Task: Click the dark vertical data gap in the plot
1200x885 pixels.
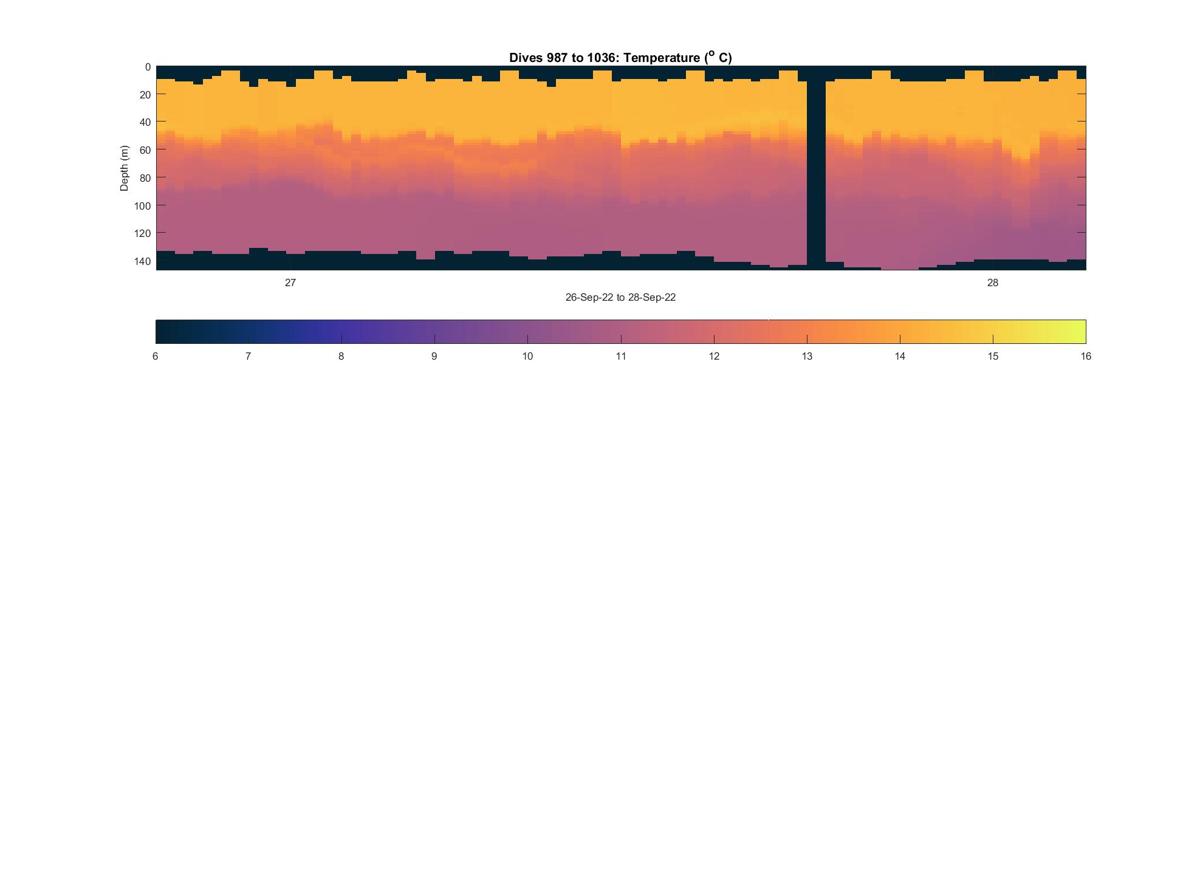Action: pos(816,167)
